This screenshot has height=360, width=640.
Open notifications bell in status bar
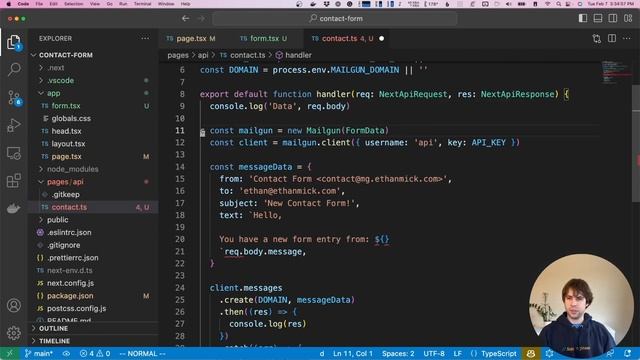(x=627, y=353)
